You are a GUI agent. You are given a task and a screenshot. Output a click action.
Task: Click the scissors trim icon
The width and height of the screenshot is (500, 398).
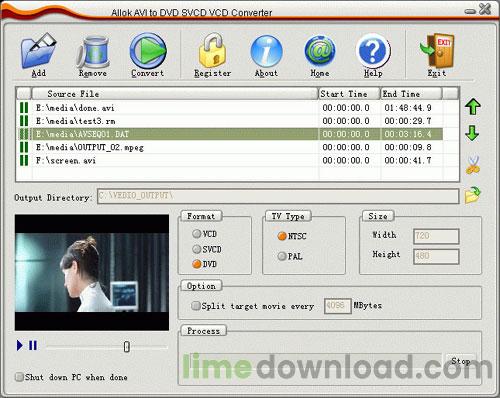(473, 165)
